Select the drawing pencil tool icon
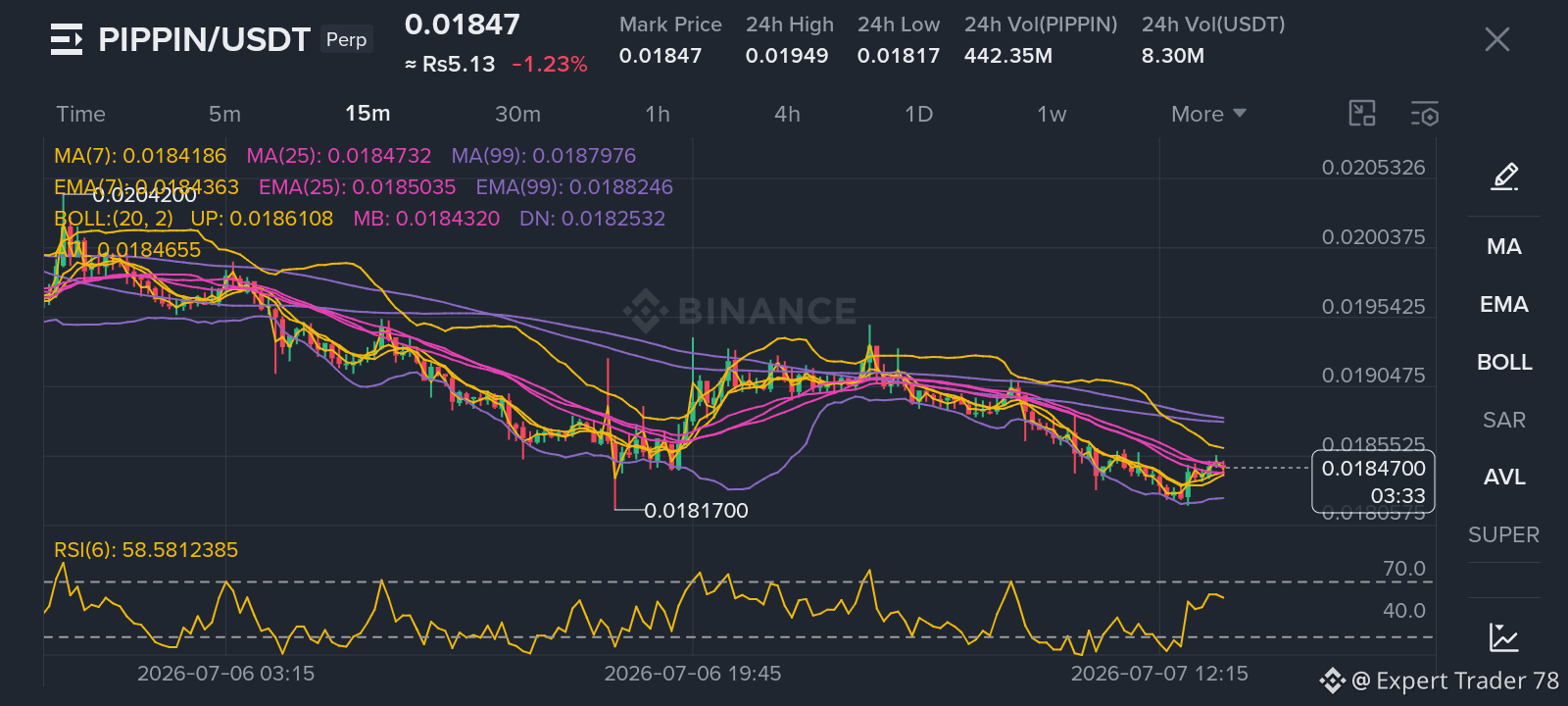 pos(1504,176)
